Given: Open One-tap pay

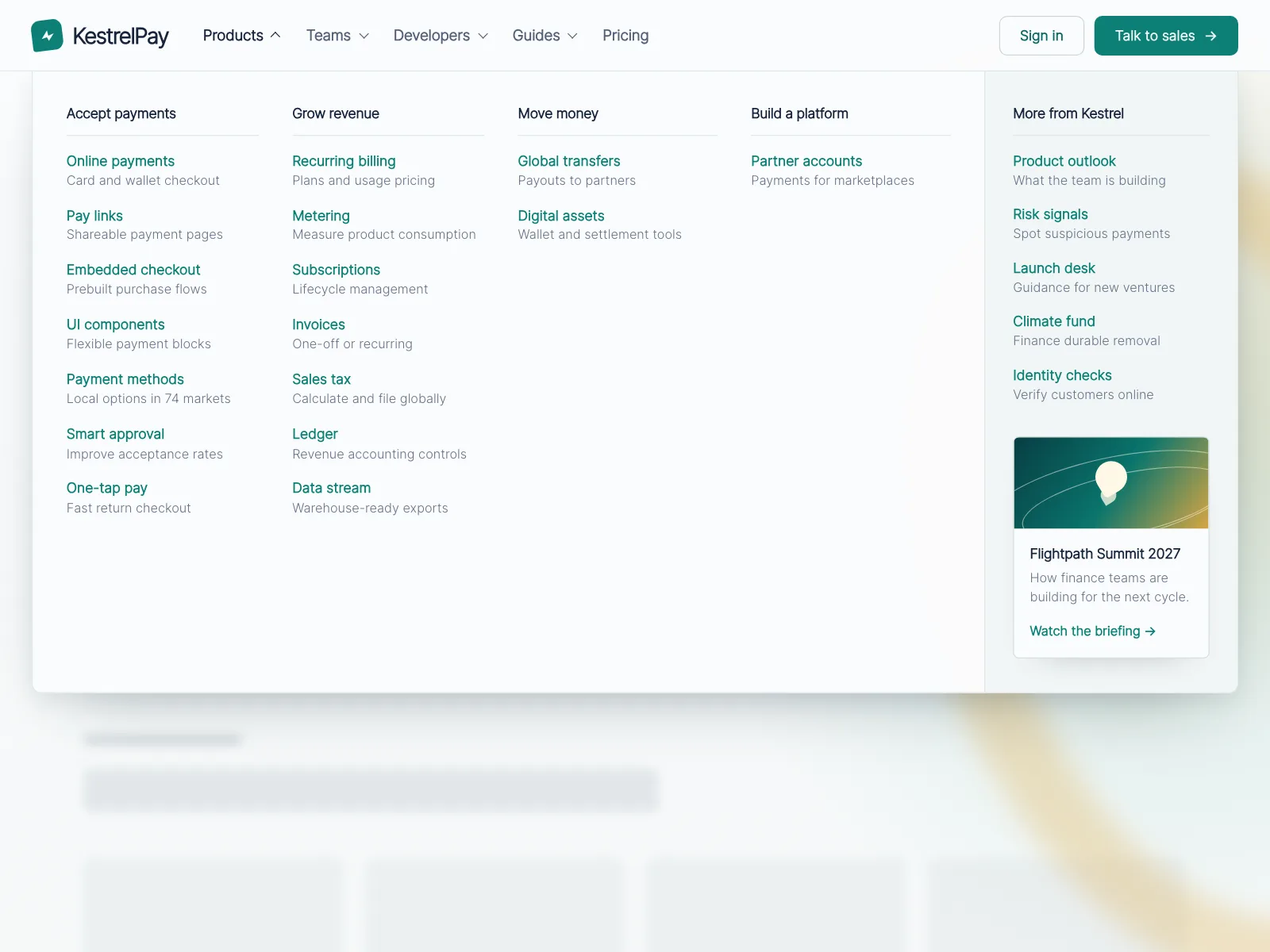Looking at the screenshot, I should 107,488.
